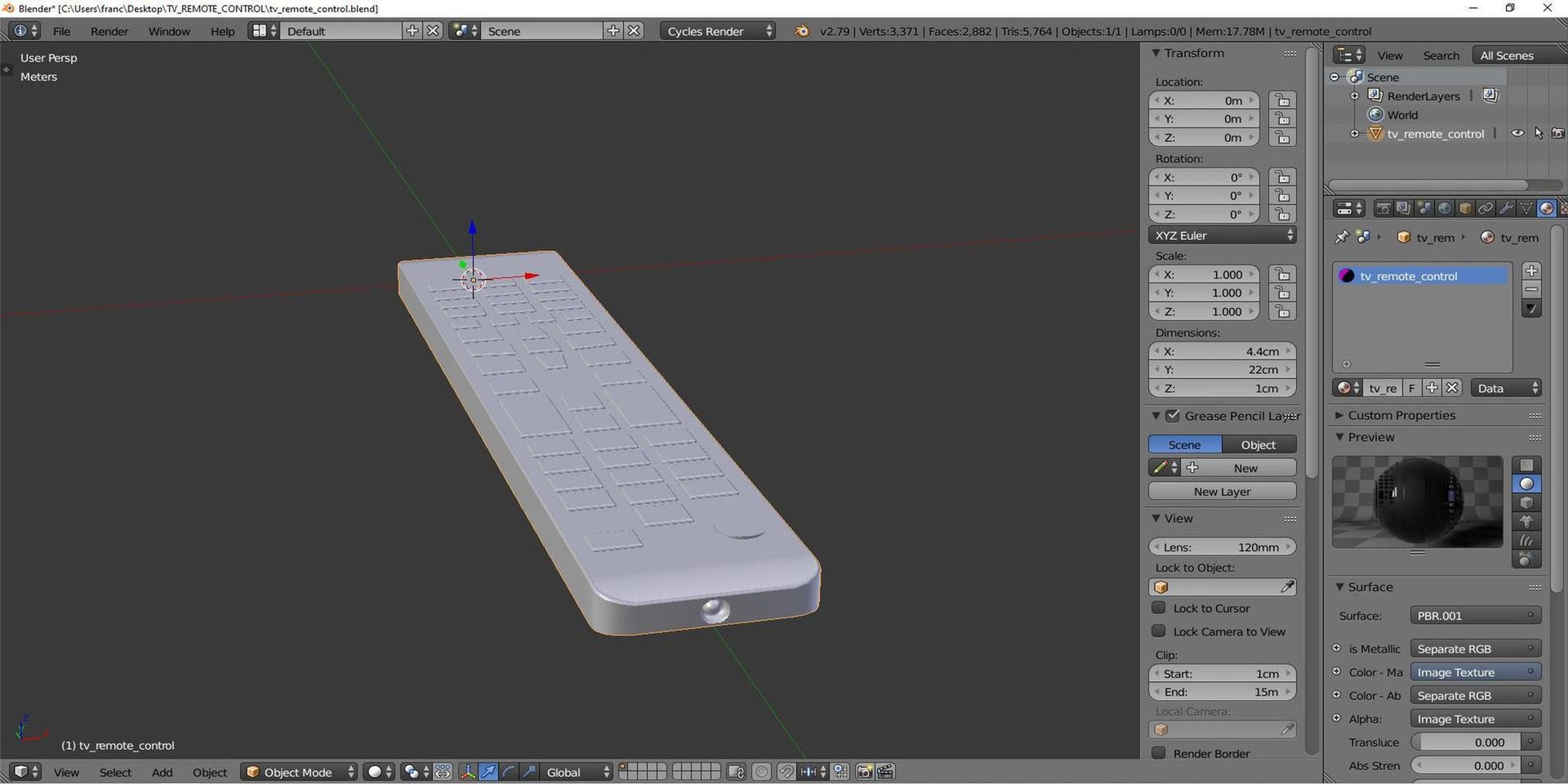1568x784 pixels.
Task: Open the Render properties tab (camera icon)
Action: (1383, 208)
